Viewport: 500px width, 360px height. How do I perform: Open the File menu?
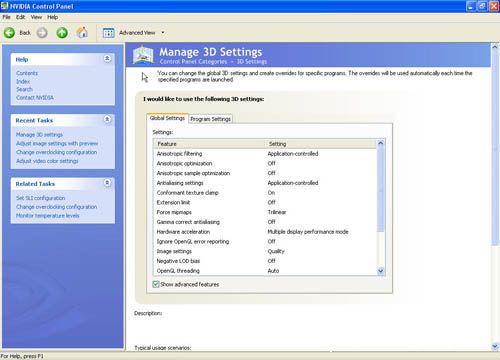pyautogui.click(x=6, y=17)
